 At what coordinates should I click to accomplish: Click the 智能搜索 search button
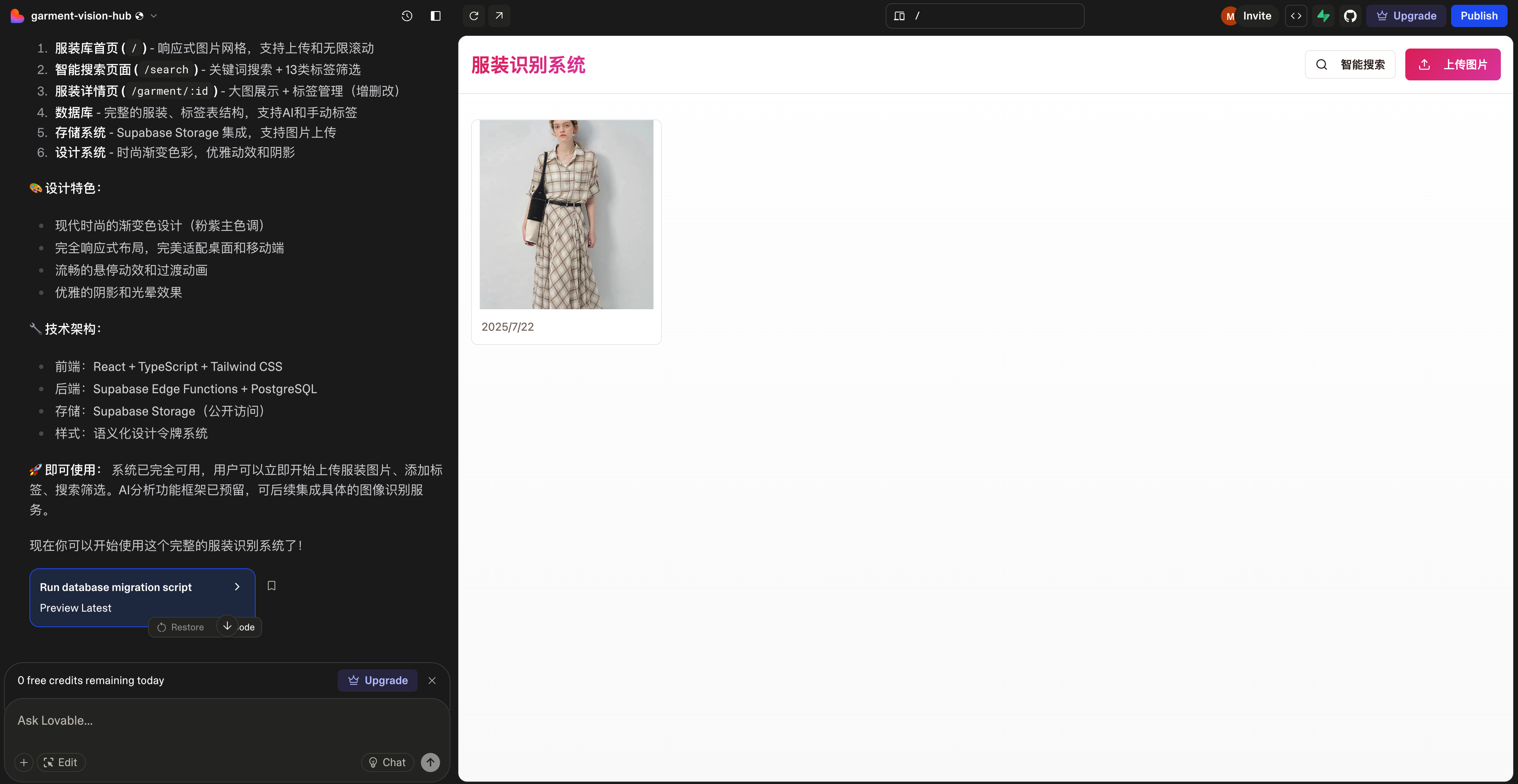click(x=1350, y=64)
